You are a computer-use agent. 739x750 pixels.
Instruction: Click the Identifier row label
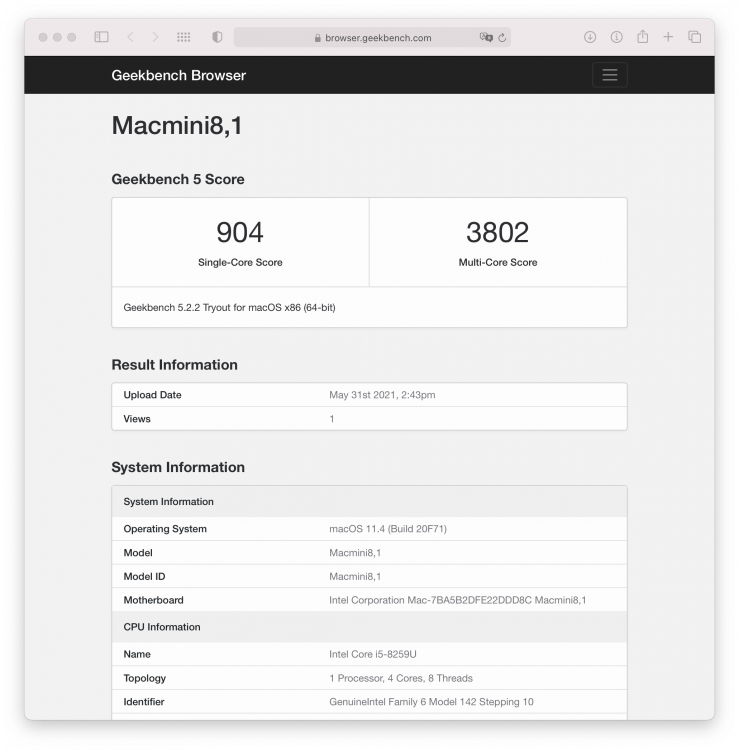point(143,702)
